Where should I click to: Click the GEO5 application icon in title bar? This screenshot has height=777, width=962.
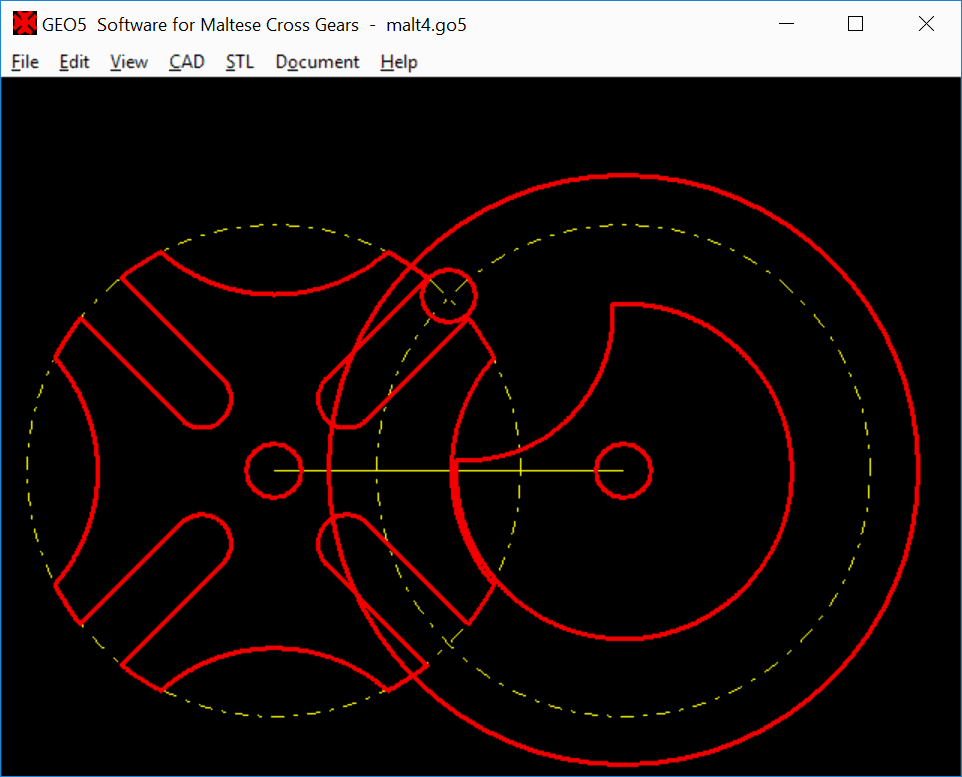(x=24, y=24)
